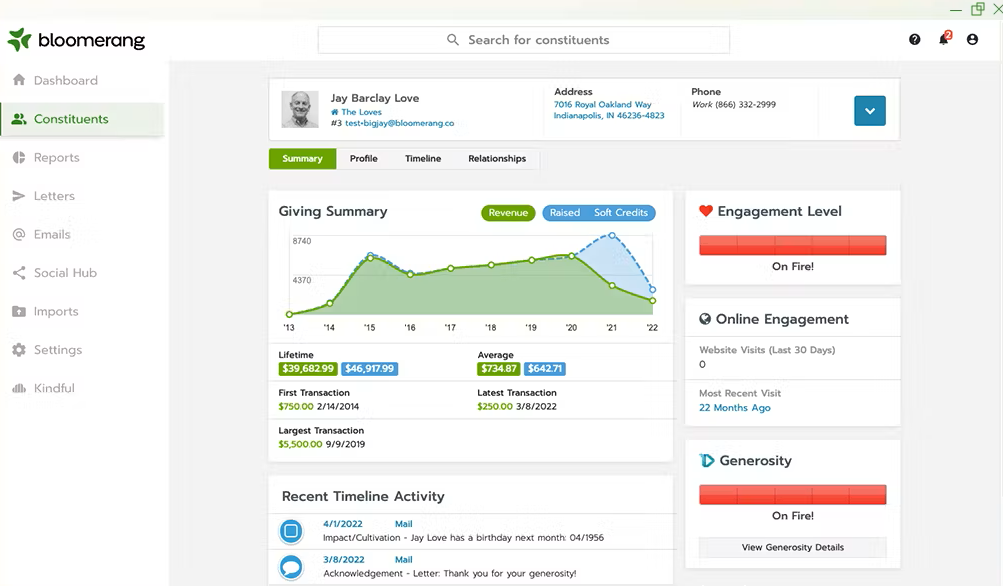Viewport: 1003px width, 586px height.
Task: Select the Constituents people icon
Action: tap(19, 119)
